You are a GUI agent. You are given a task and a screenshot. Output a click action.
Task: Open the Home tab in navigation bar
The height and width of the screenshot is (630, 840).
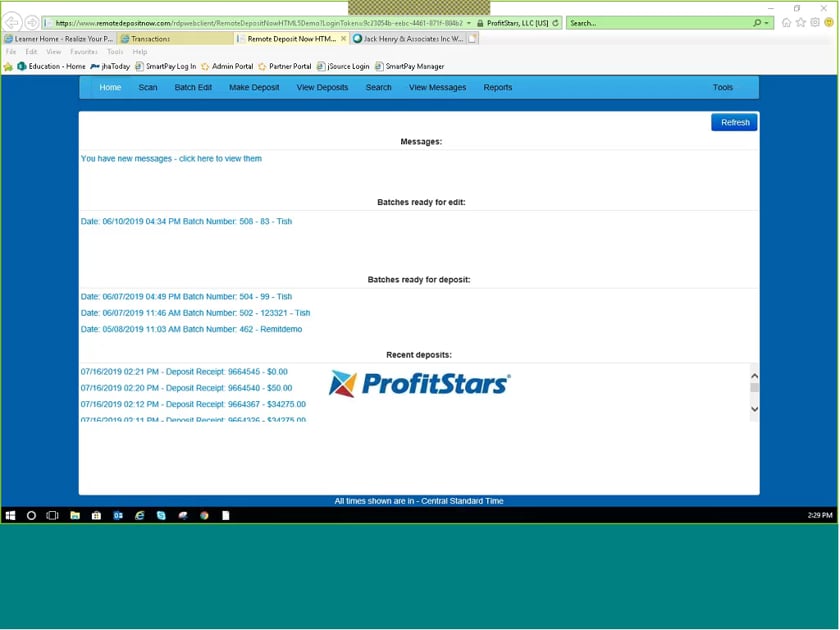point(110,87)
